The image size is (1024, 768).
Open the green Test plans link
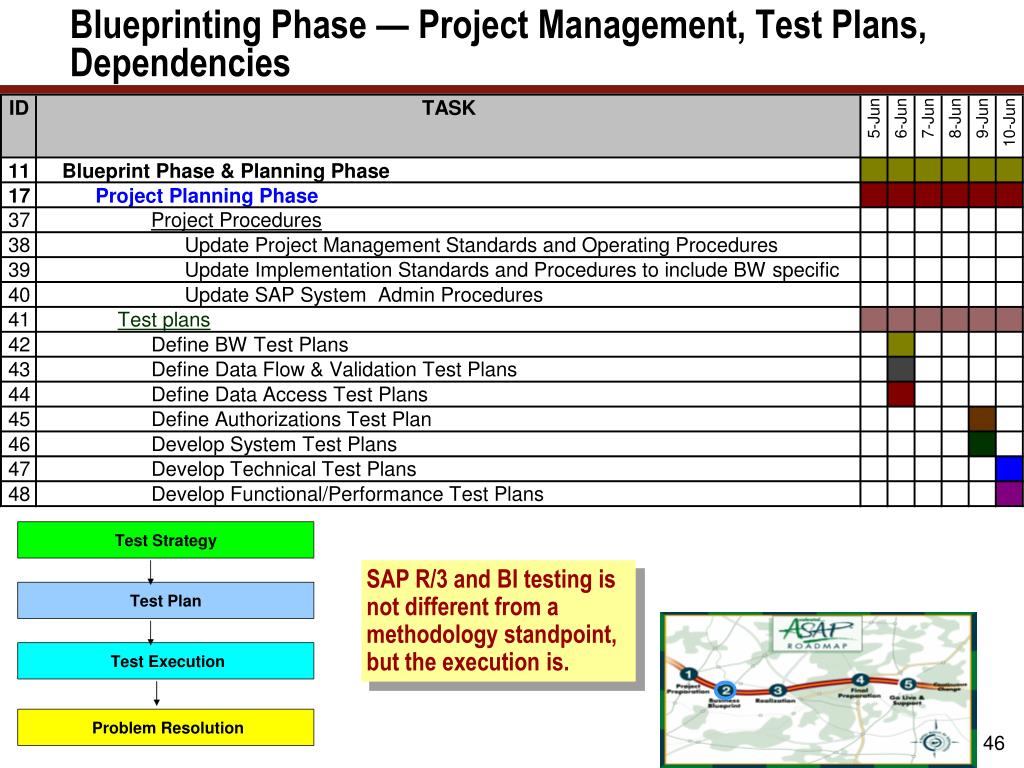click(164, 320)
